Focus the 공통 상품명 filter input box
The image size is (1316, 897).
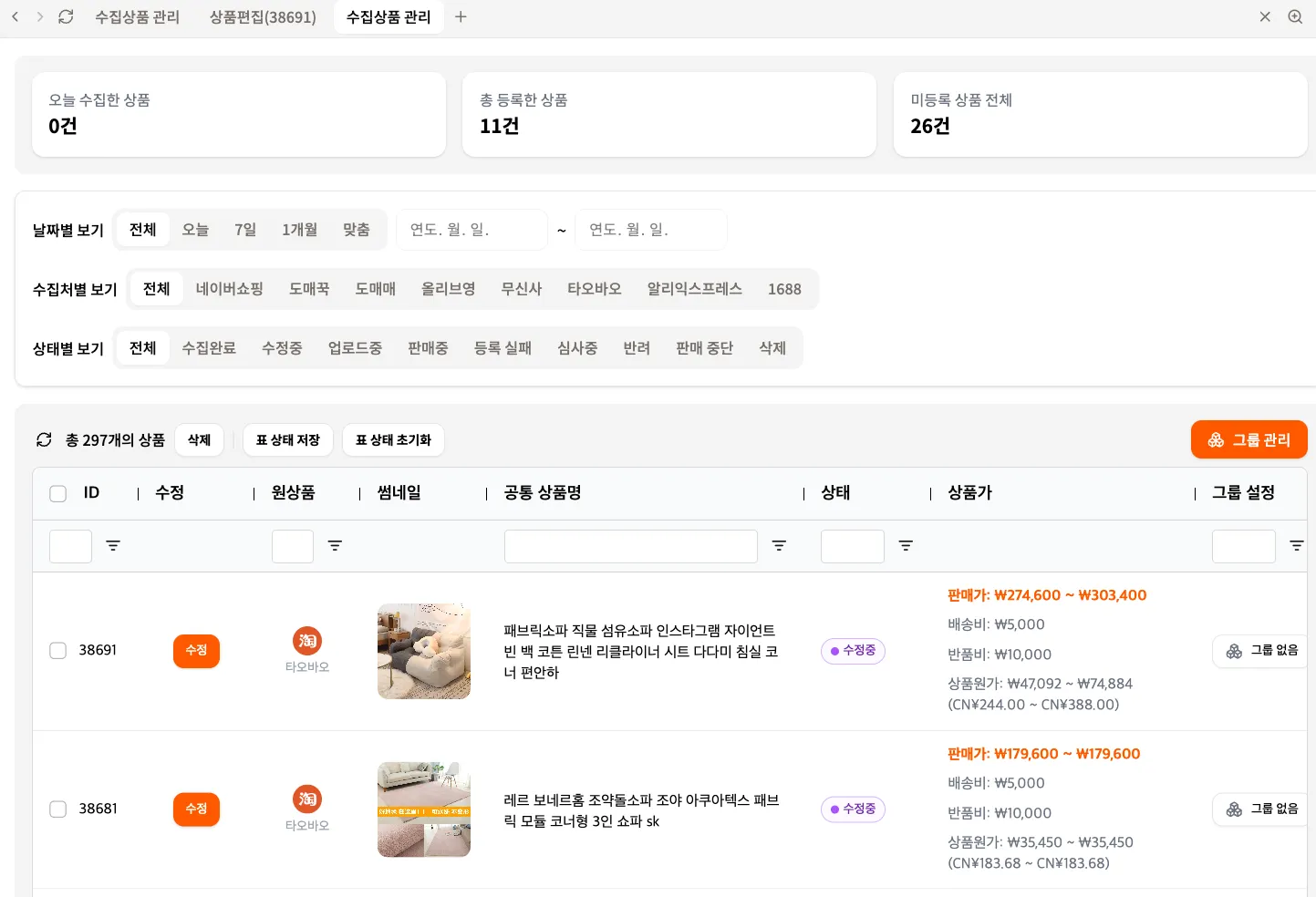[x=631, y=546]
